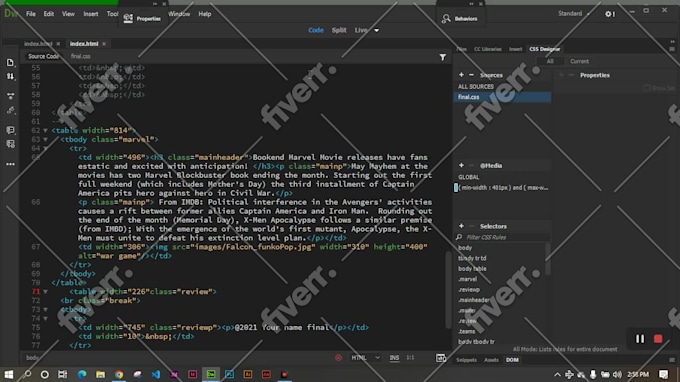
Task: Select the .mainheader selector
Action: coord(474,300)
